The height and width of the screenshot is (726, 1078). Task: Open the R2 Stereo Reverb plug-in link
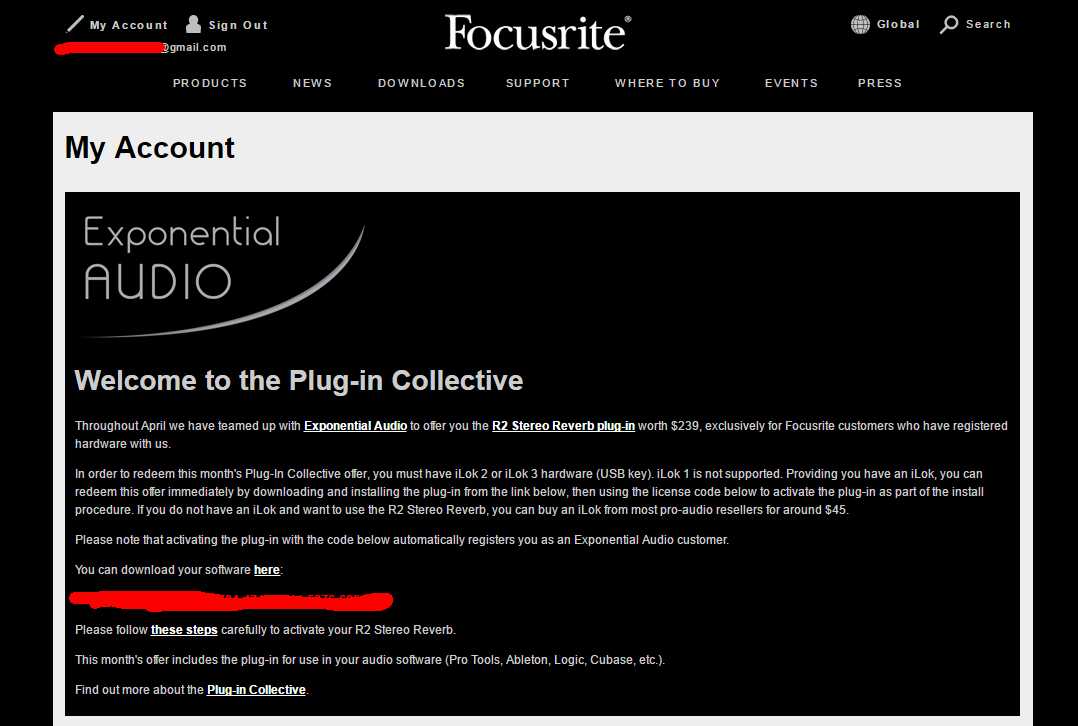pyautogui.click(x=563, y=426)
